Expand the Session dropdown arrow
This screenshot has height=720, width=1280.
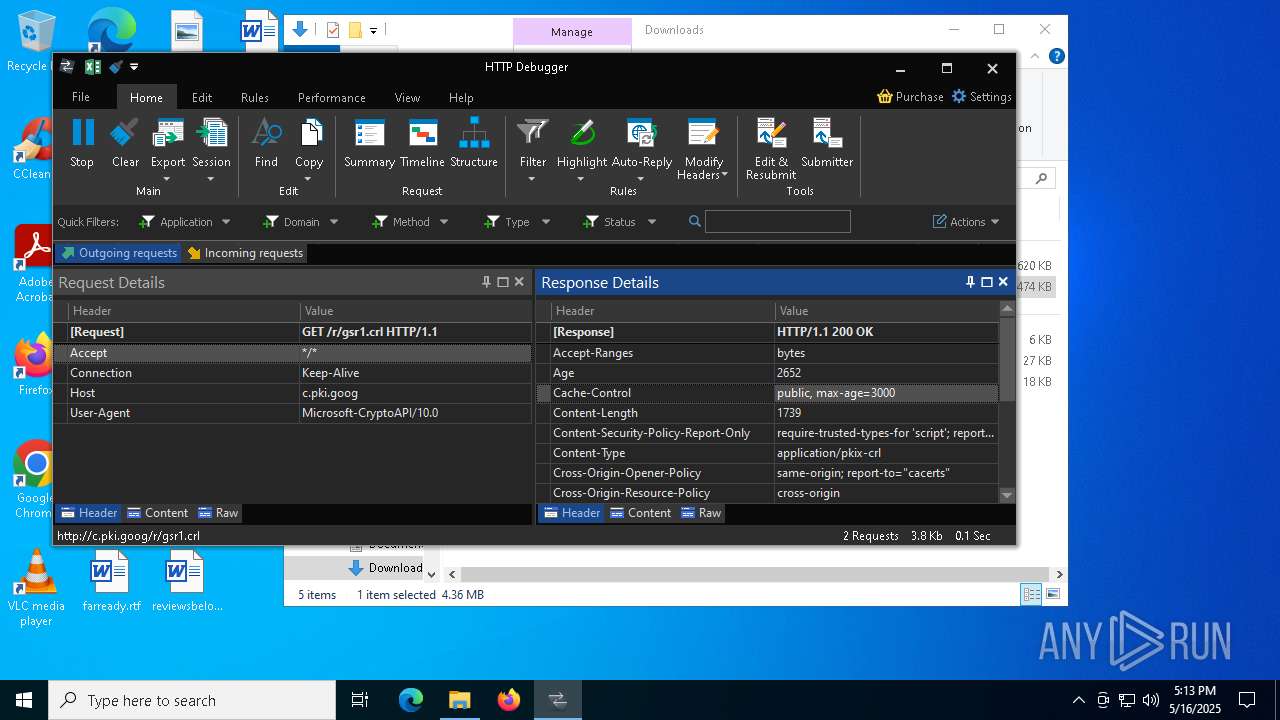pos(211,179)
